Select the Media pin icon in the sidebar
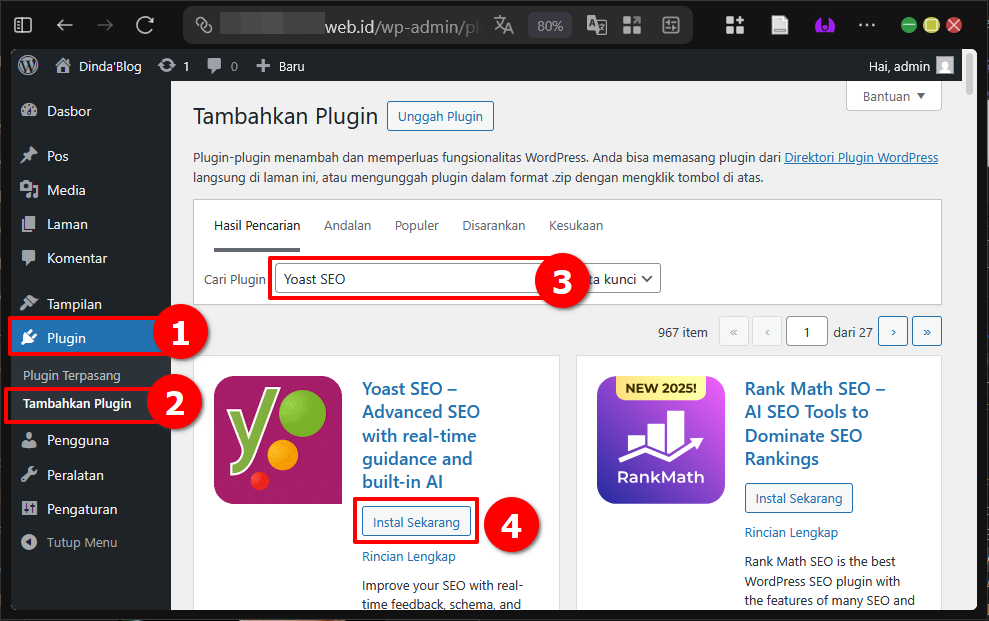The width and height of the screenshot is (989, 621). coord(29,190)
